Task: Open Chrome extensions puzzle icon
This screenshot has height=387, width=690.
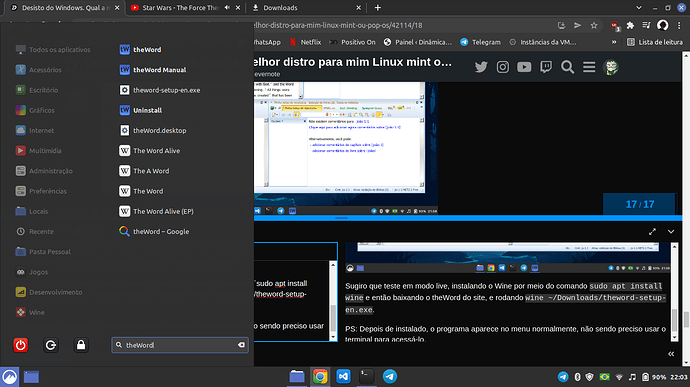Action: 630,26
